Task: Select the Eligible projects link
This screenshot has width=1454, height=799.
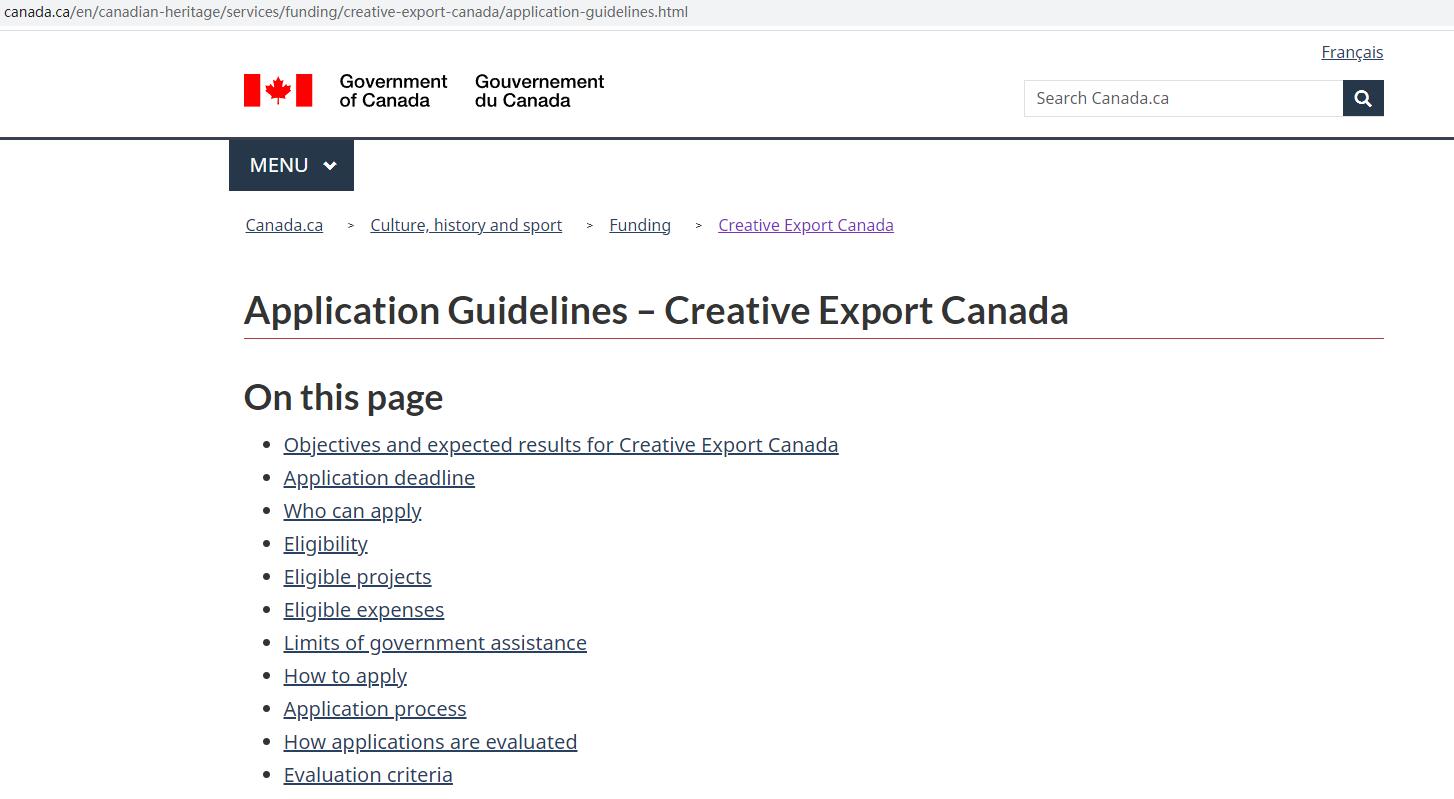Action: (357, 577)
